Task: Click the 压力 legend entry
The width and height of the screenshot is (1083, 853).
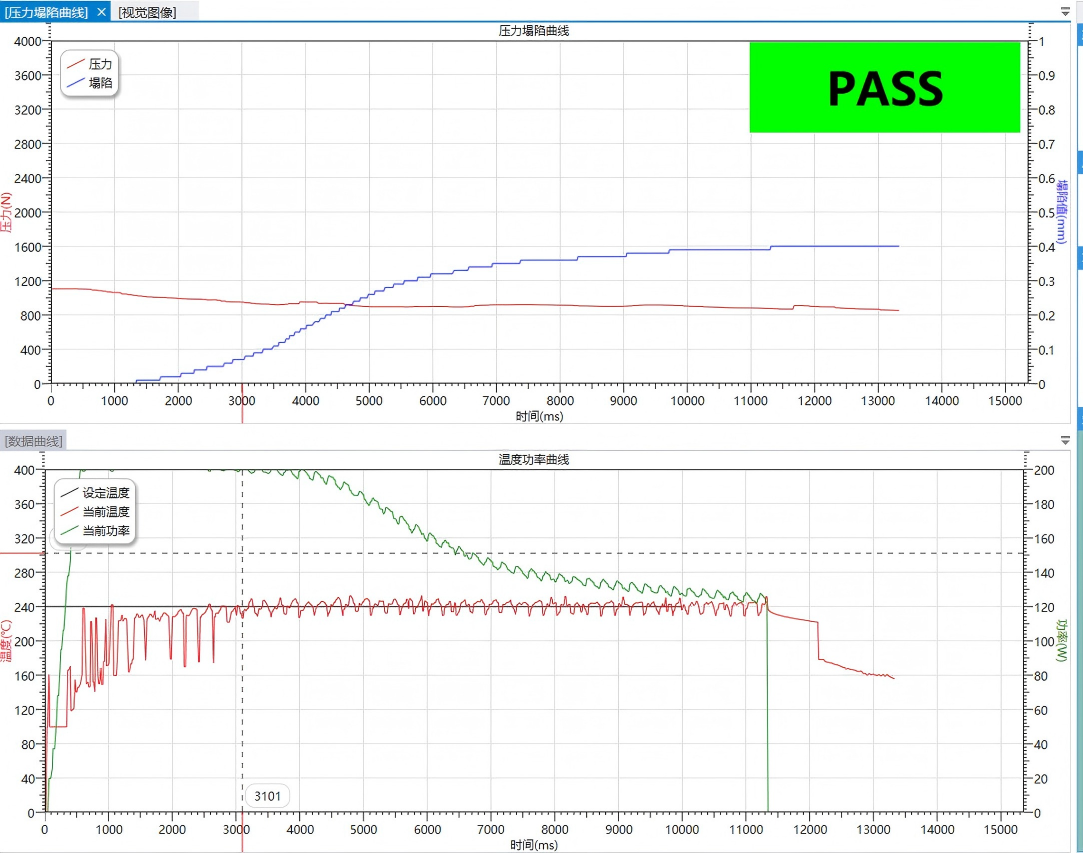Action: pyautogui.click(x=90, y=64)
